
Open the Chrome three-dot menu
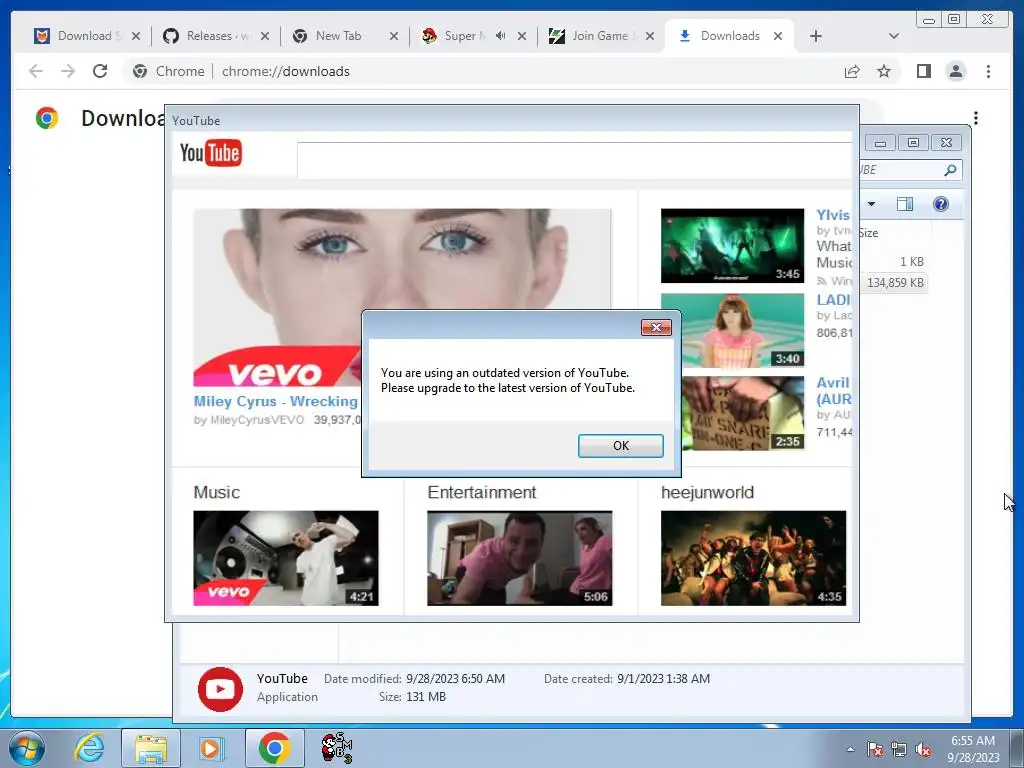tap(989, 72)
